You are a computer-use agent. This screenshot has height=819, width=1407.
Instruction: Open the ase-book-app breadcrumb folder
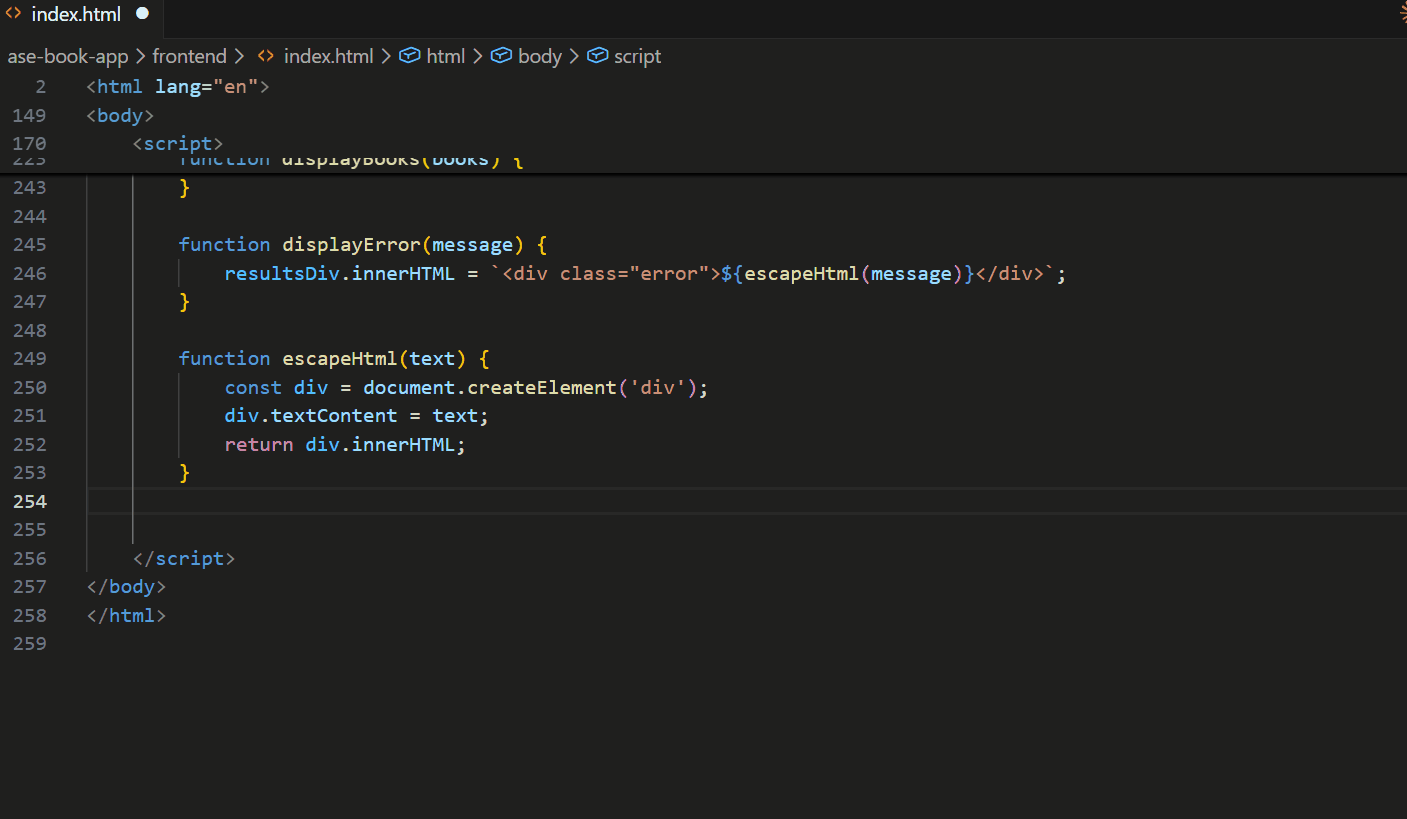[68, 57]
